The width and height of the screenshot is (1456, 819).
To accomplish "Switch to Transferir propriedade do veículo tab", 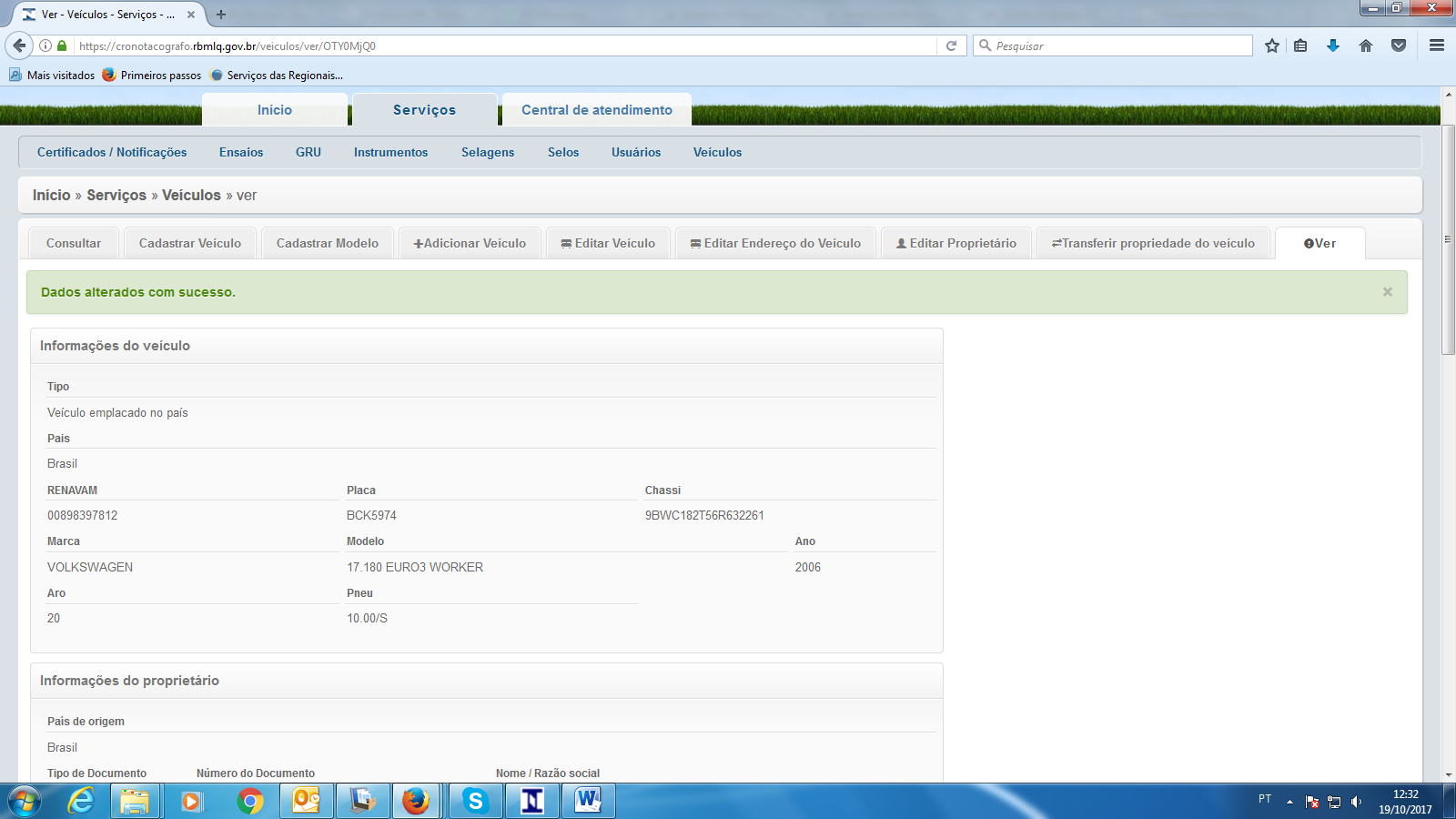I will [1154, 243].
